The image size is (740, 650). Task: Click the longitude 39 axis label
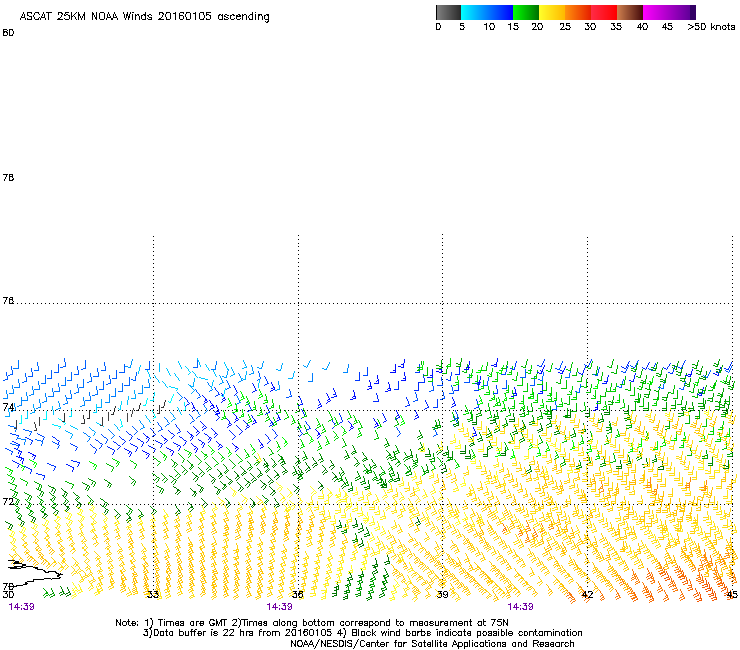pyautogui.click(x=442, y=594)
